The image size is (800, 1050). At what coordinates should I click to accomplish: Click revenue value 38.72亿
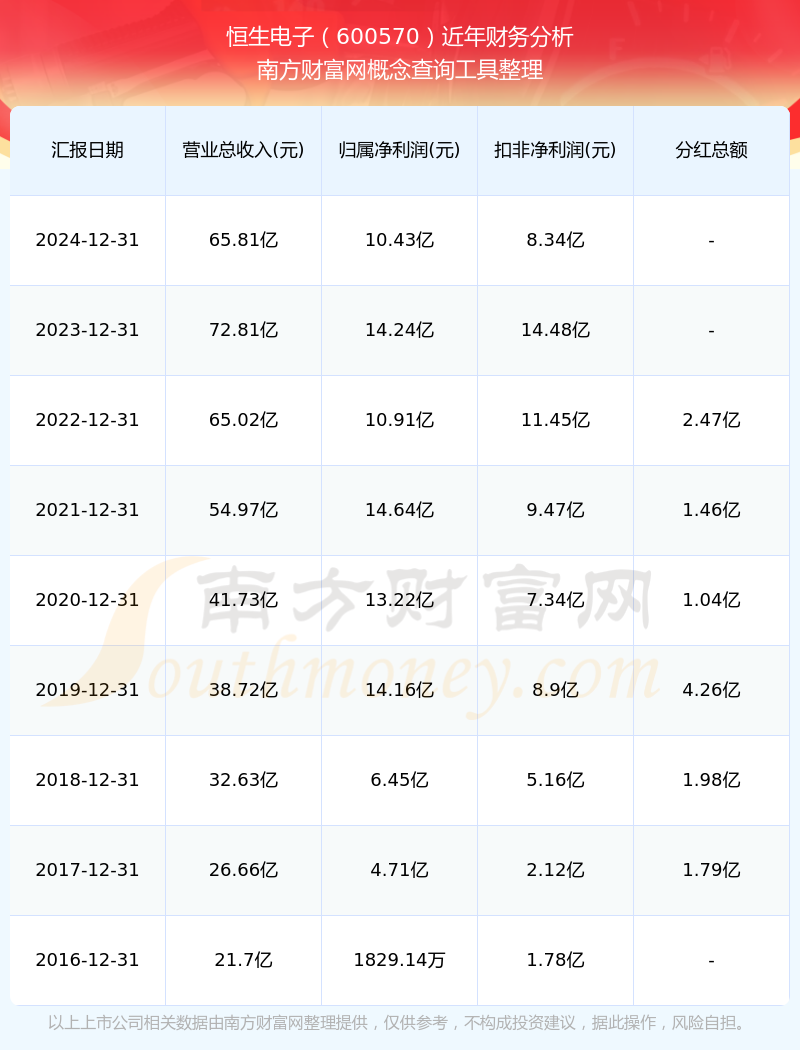(x=244, y=690)
